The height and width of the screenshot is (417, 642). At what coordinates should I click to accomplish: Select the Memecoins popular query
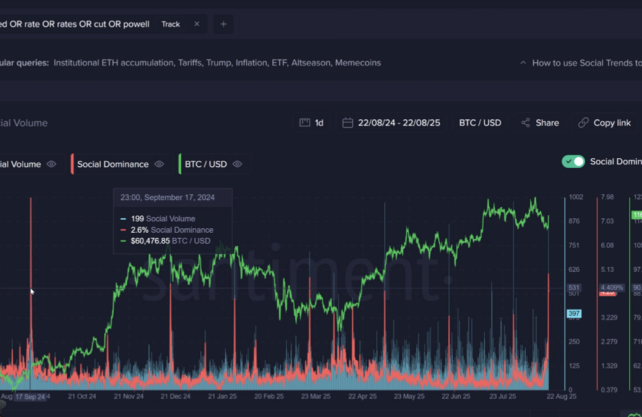click(358, 63)
